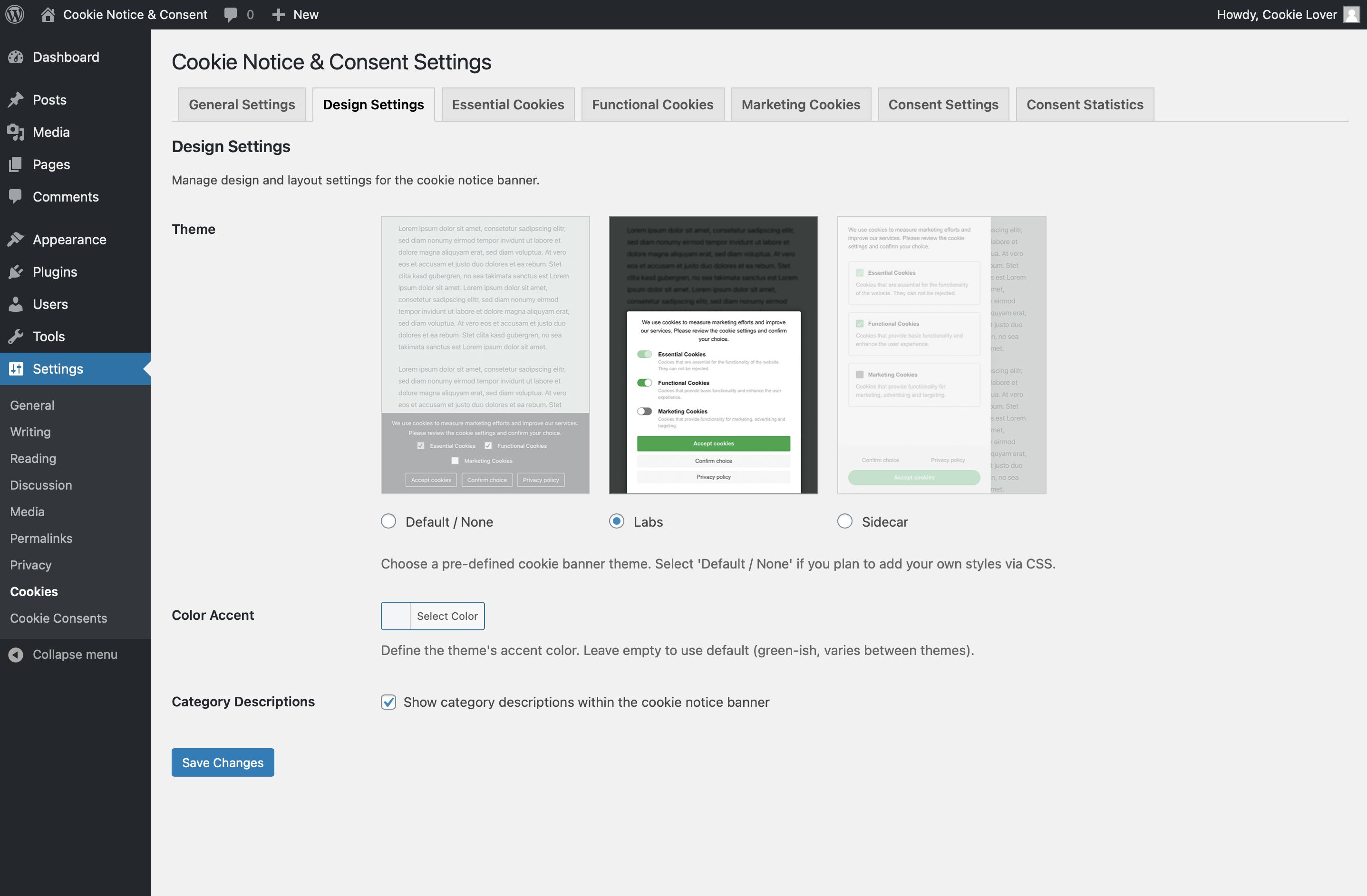Click the plus New icon
This screenshot has height=896, width=1367.
coord(279,15)
